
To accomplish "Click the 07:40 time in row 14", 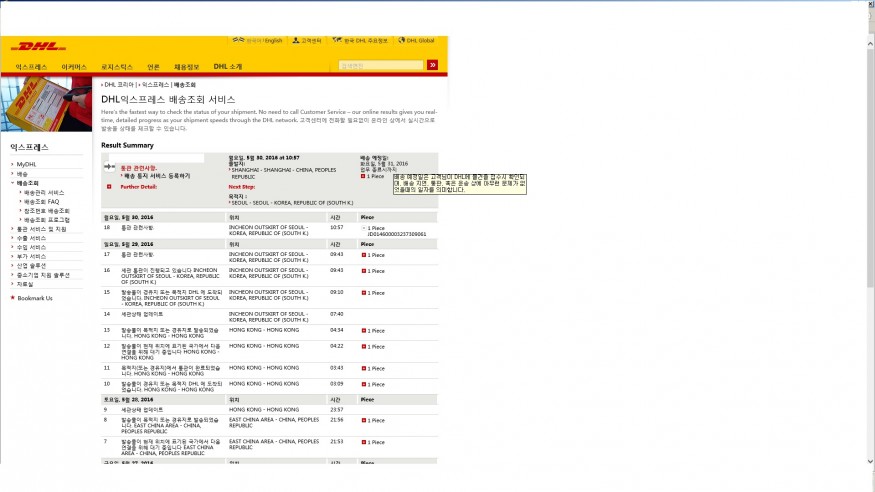I will click(336, 314).
